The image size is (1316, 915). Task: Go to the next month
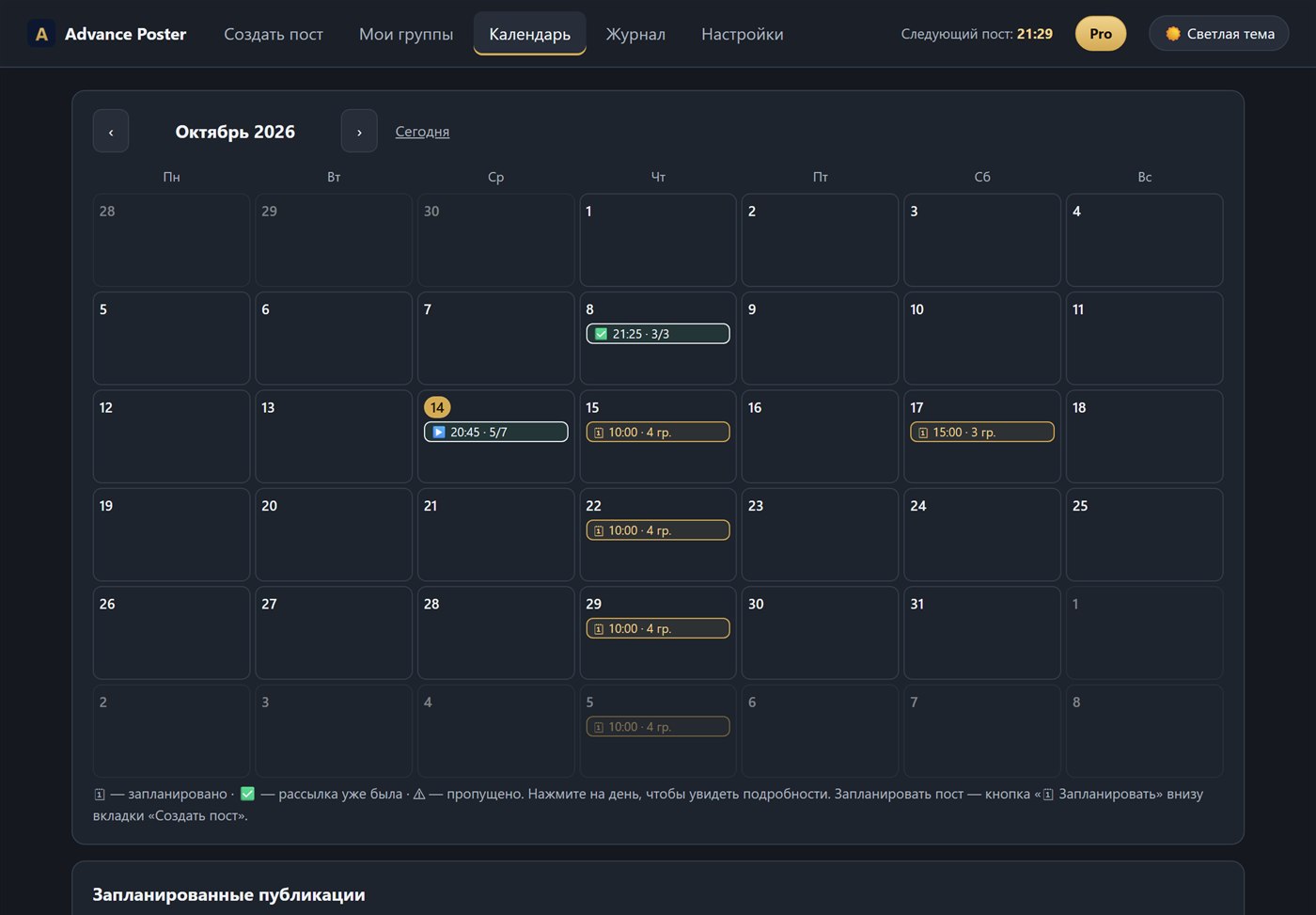click(359, 132)
